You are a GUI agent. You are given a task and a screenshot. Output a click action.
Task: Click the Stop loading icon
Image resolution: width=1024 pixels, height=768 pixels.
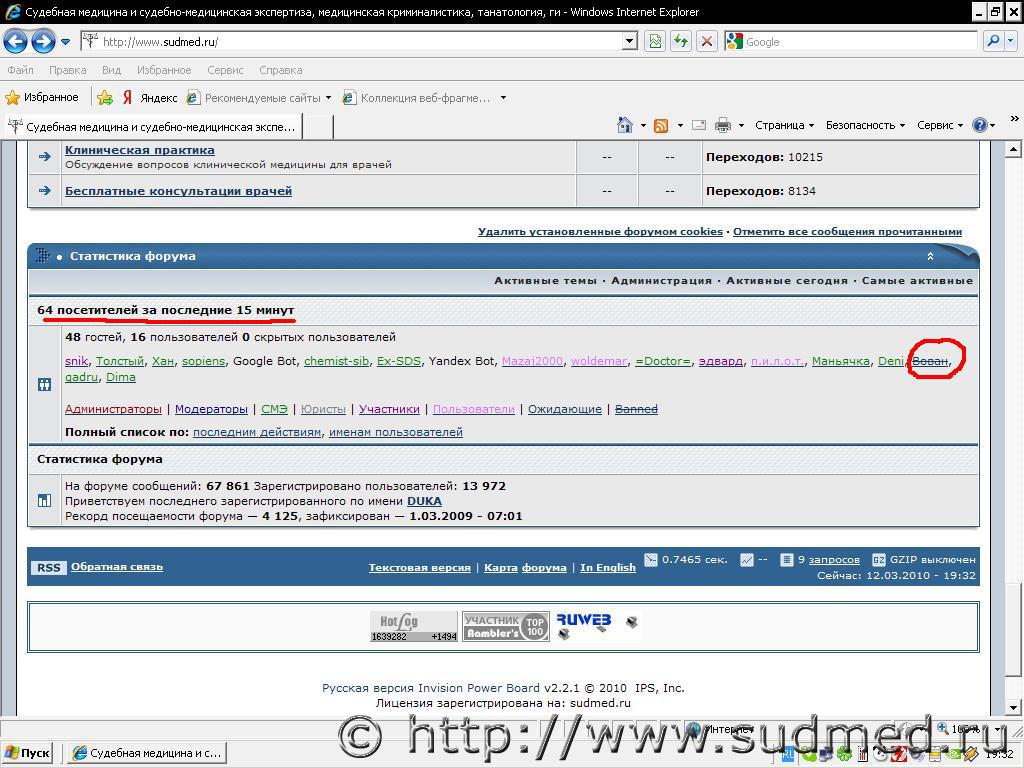tap(707, 41)
